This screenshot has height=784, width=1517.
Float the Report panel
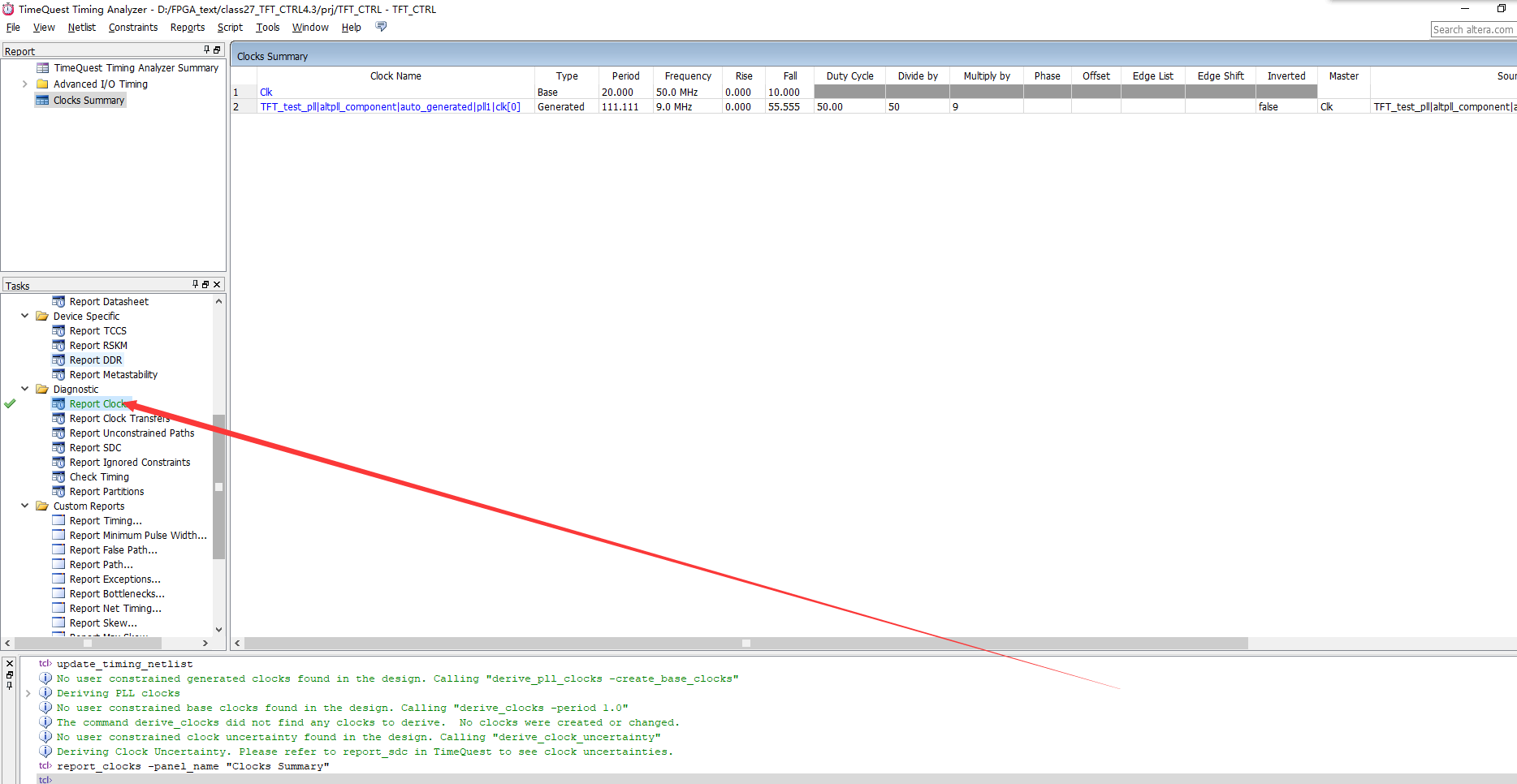[x=217, y=50]
